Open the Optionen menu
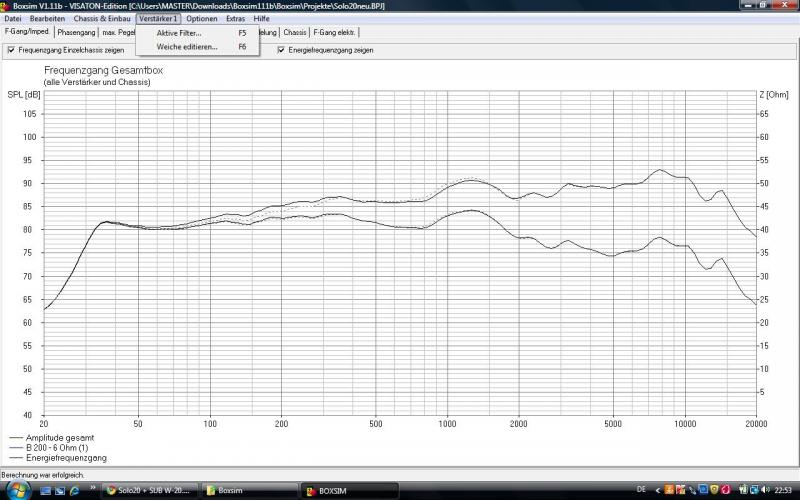Image resolution: width=800 pixels, height=500 pixels. pyautogui.click(x=201, y=19)
